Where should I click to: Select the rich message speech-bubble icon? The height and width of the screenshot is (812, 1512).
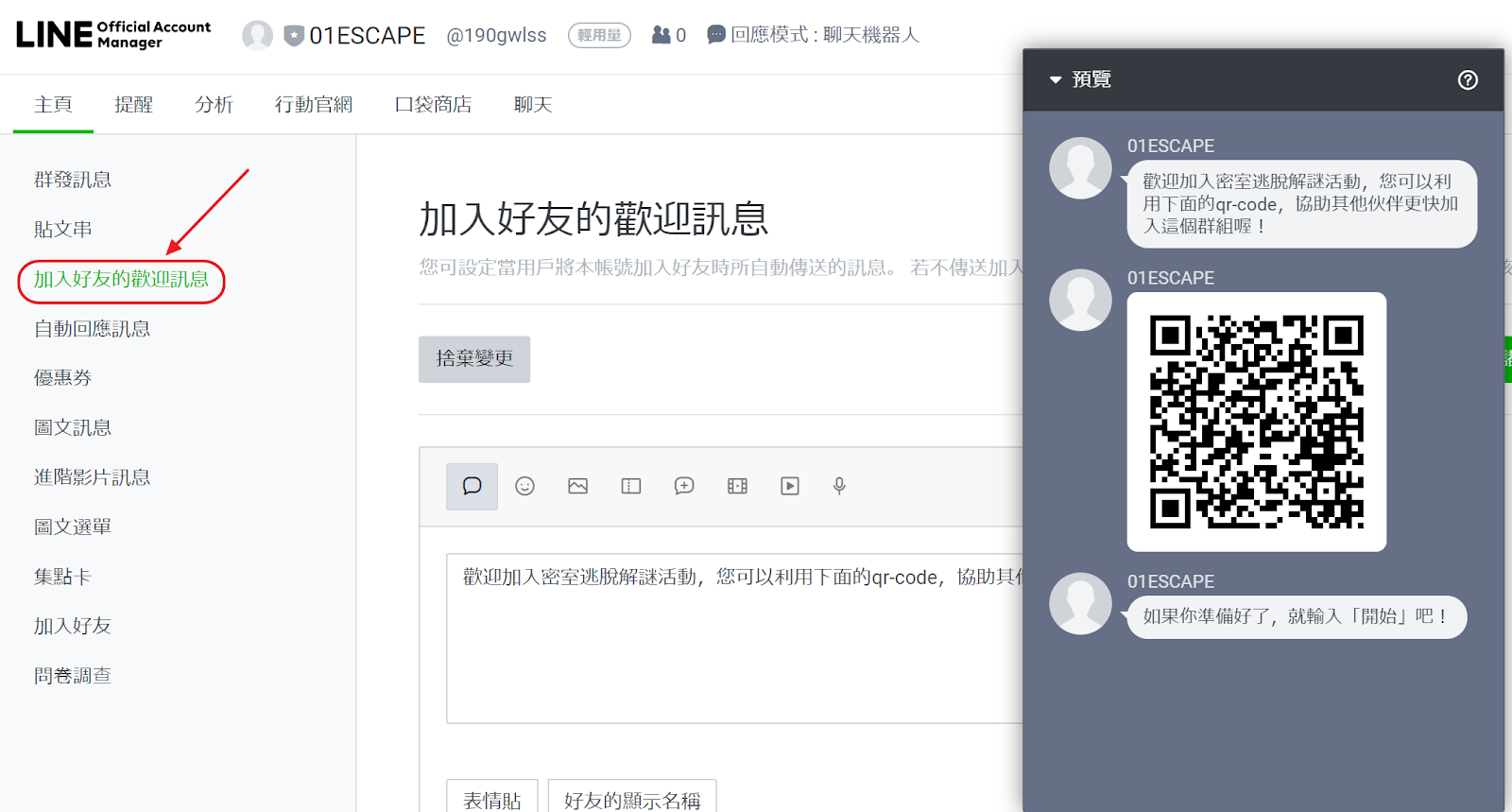(684, 486)
